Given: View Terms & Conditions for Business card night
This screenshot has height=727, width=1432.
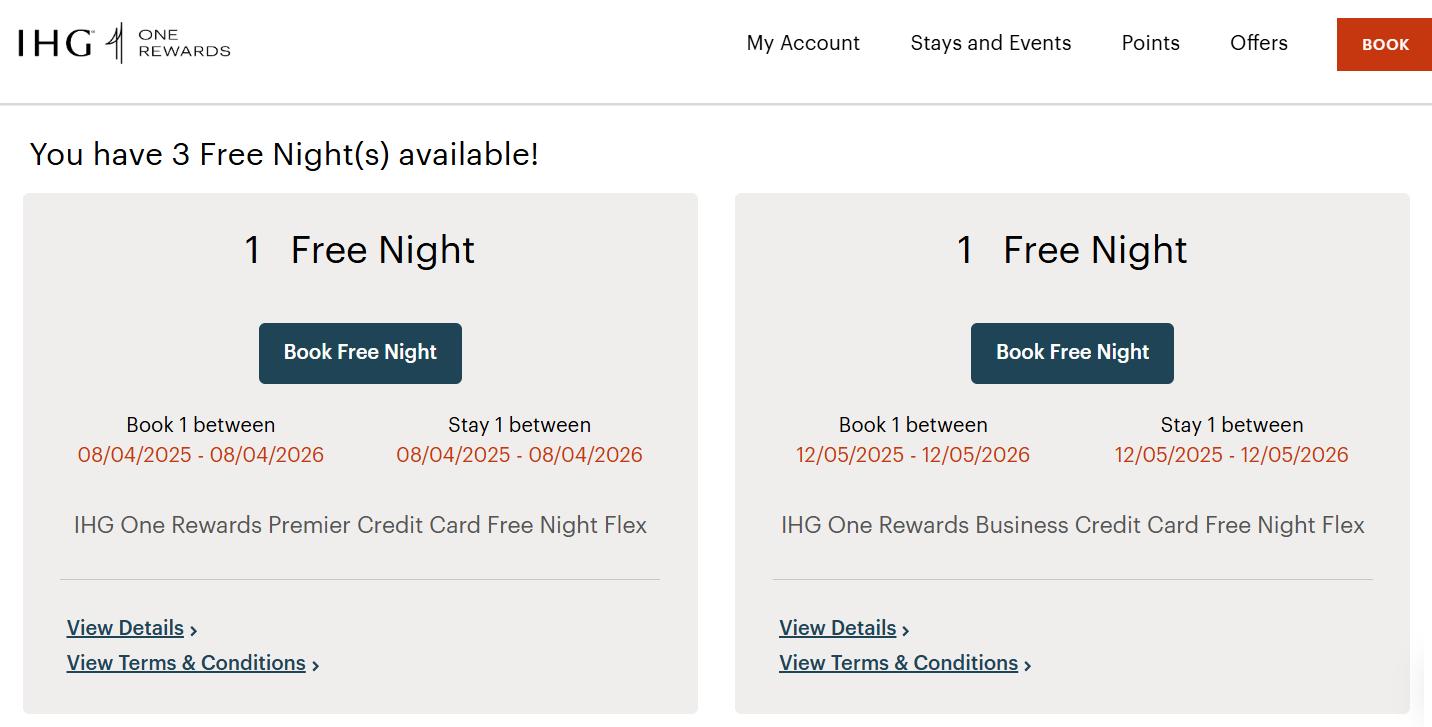Looking at the screenshot, I should 897,662.
